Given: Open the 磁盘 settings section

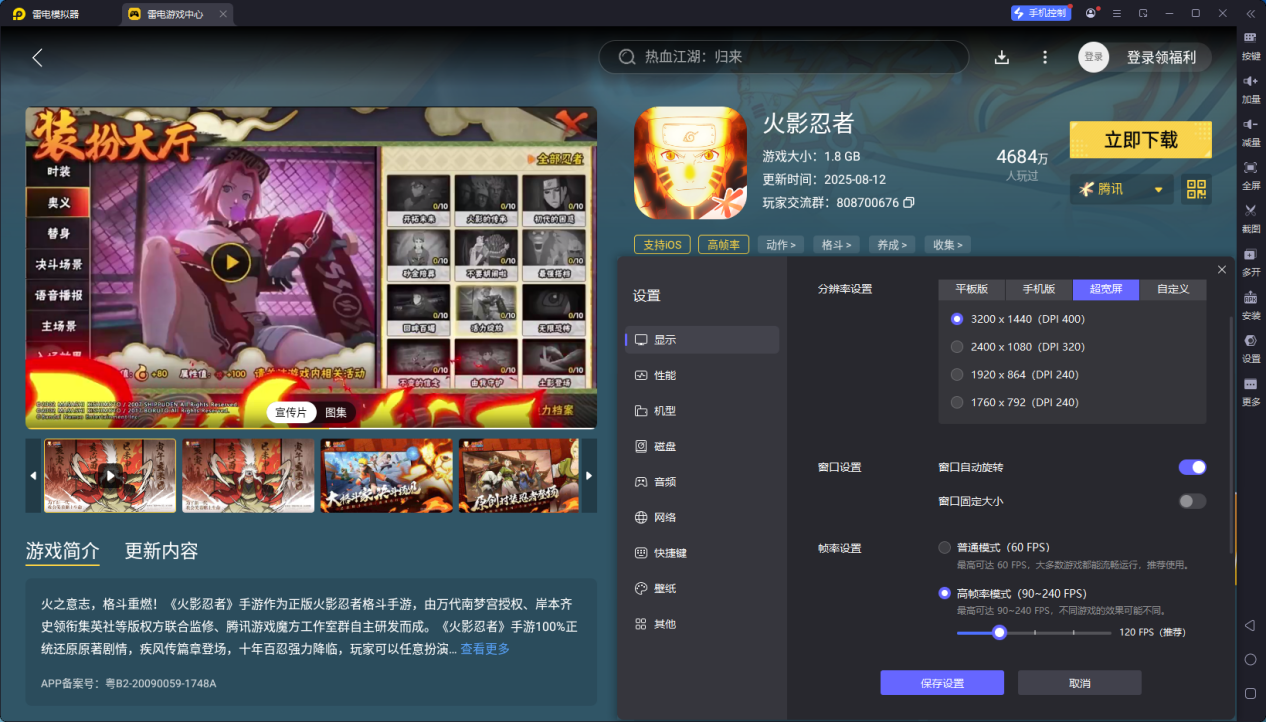Looking at the screenshot, I should tap(702, 446).
